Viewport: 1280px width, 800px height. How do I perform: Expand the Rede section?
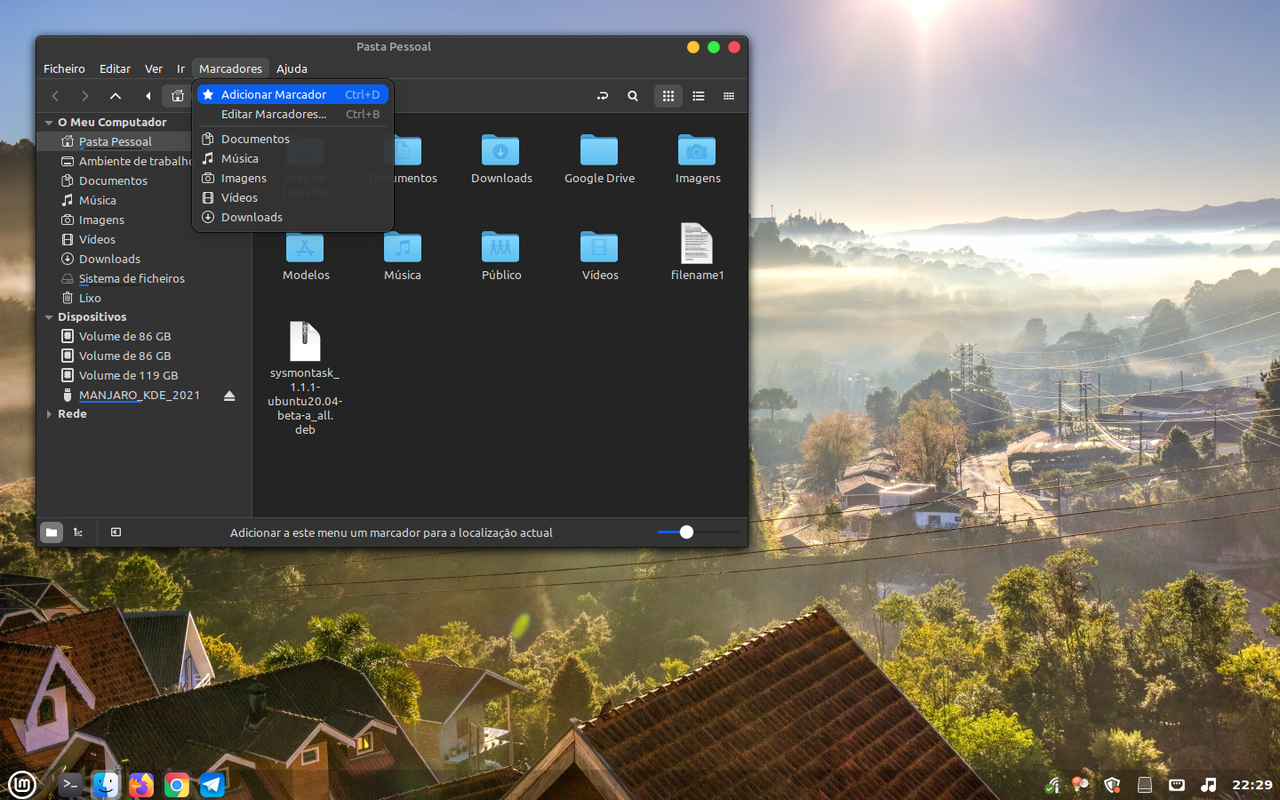coord(49,414)
